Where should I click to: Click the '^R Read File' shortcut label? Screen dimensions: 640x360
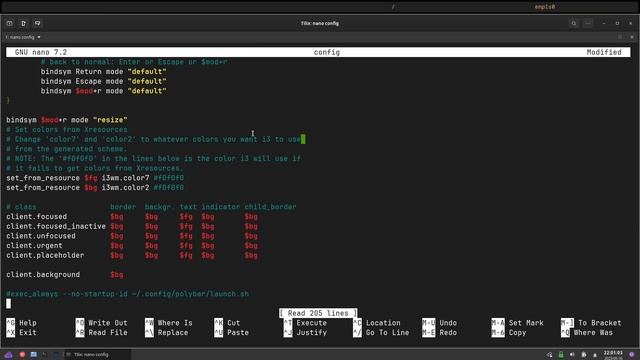(102, 333)
